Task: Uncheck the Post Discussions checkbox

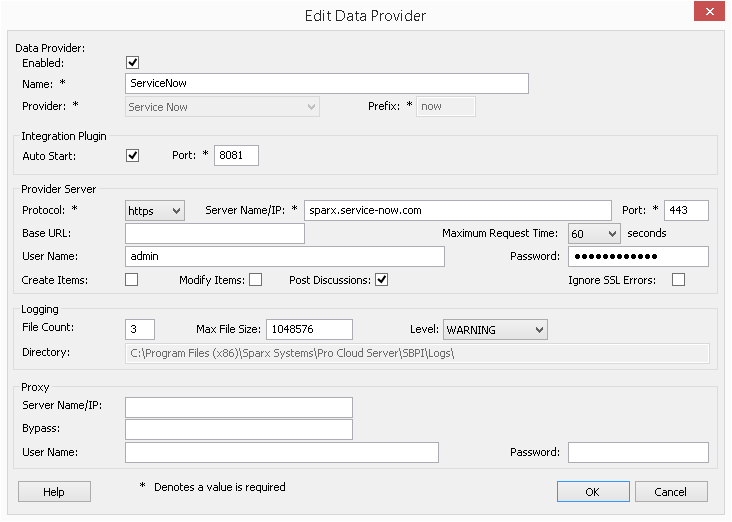Action: click(x=381, y=280)
